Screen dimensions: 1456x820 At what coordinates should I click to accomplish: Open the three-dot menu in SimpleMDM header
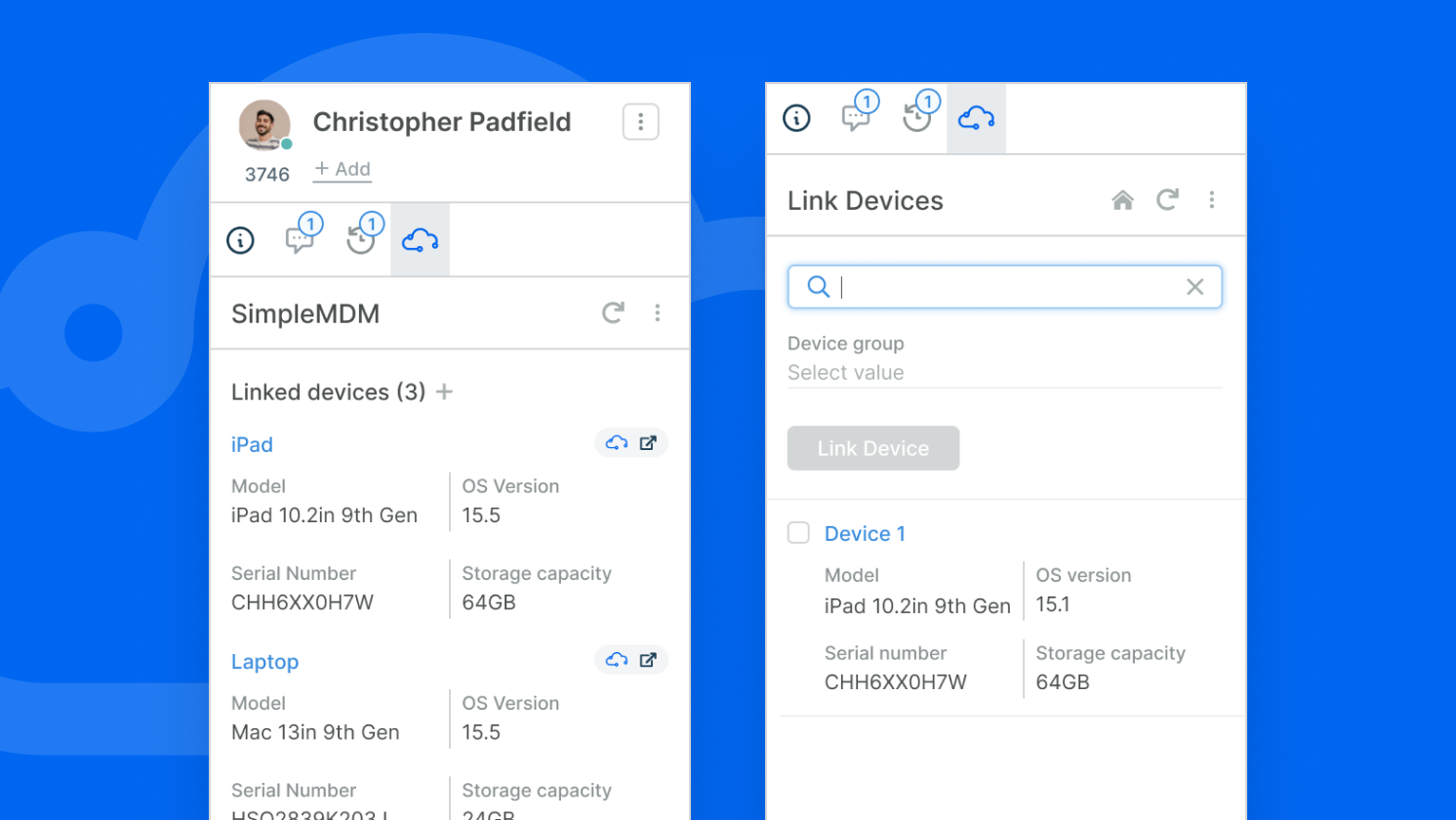coord(658,313)
